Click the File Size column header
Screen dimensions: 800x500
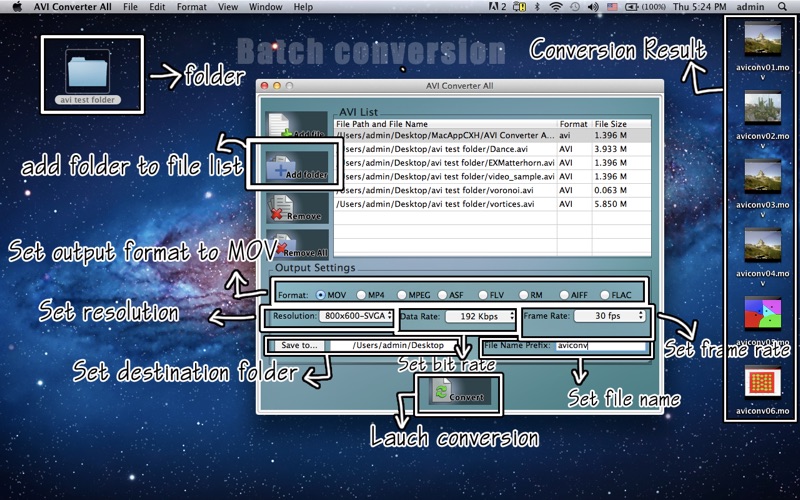click(x=621, y=124)
